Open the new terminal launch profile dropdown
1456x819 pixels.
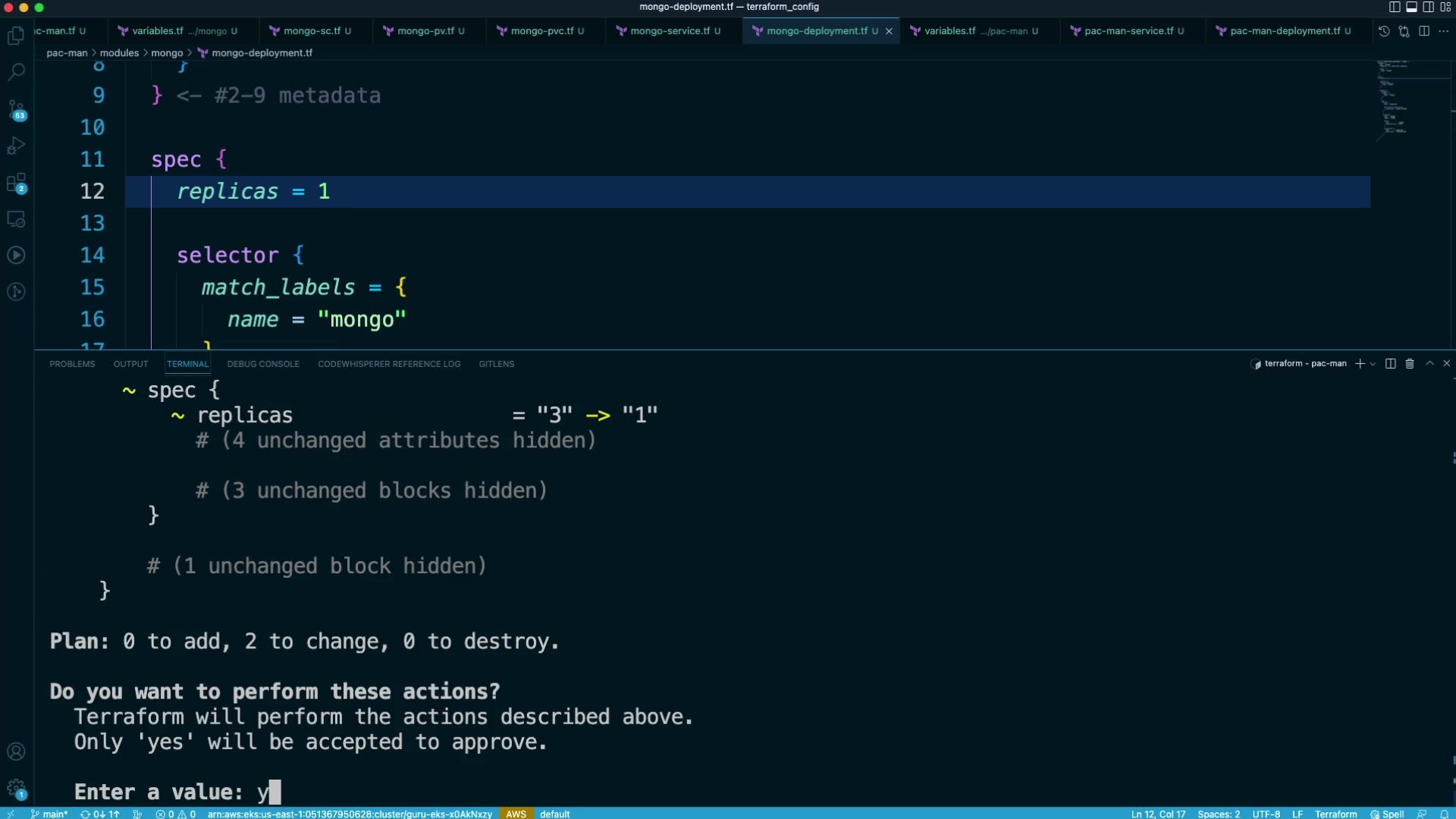[x=1373, y=364]
